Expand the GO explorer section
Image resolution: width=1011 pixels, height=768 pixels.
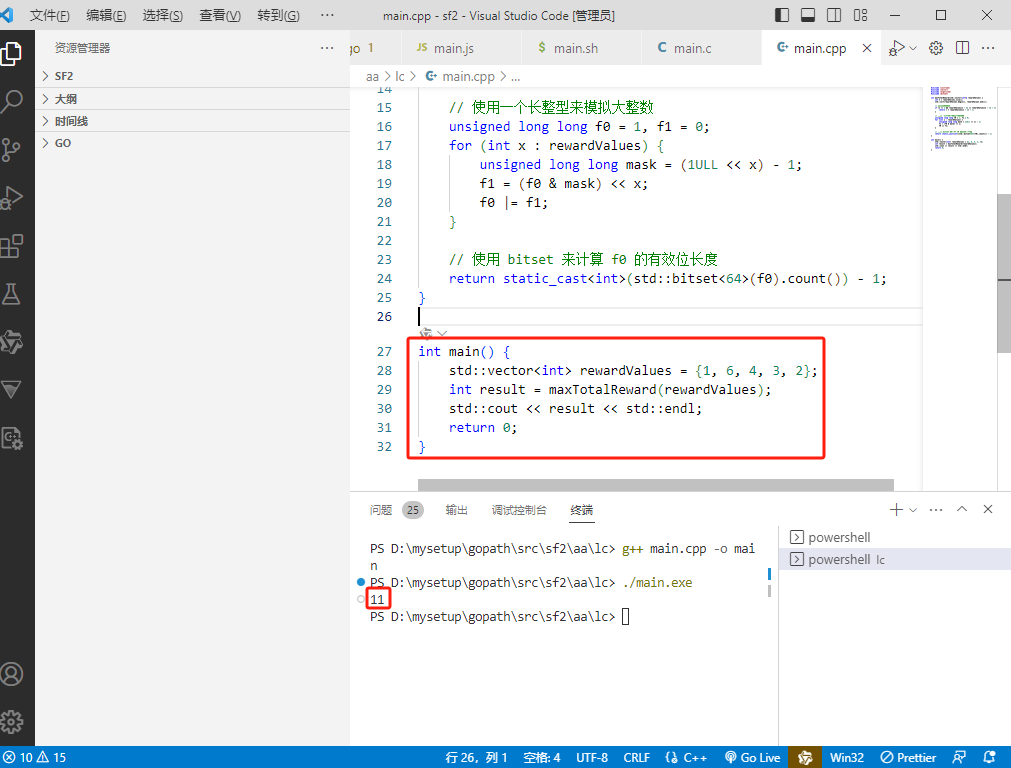(192, 143)
